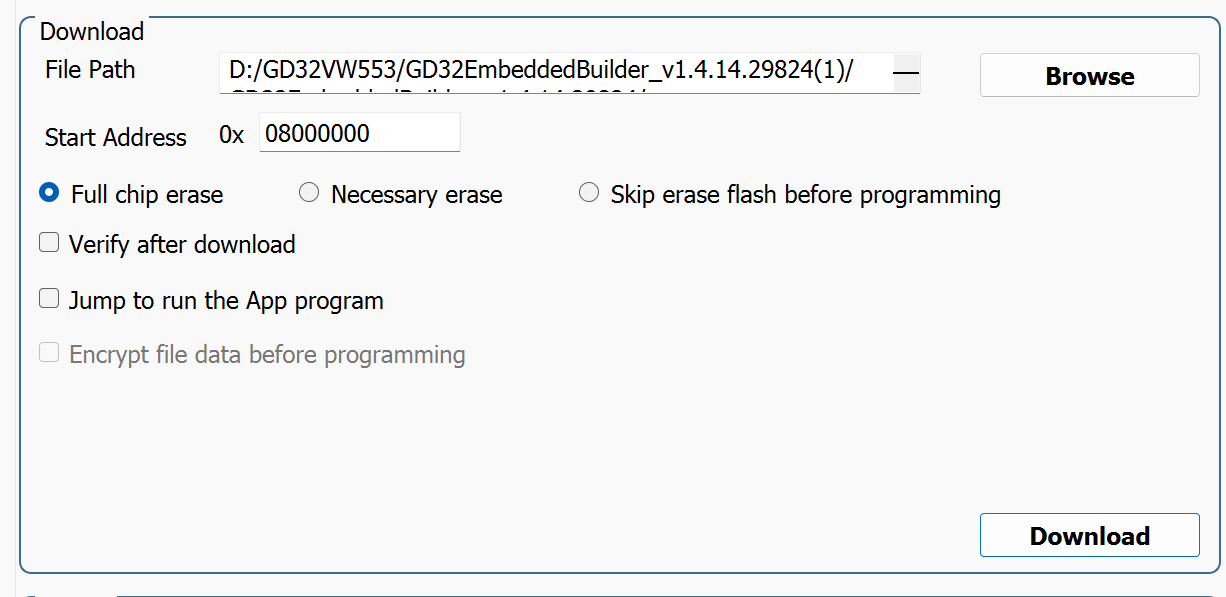Select Skip erase flash before programming radio
This screenshot has width=1226, height=597.
pos(589,193)
